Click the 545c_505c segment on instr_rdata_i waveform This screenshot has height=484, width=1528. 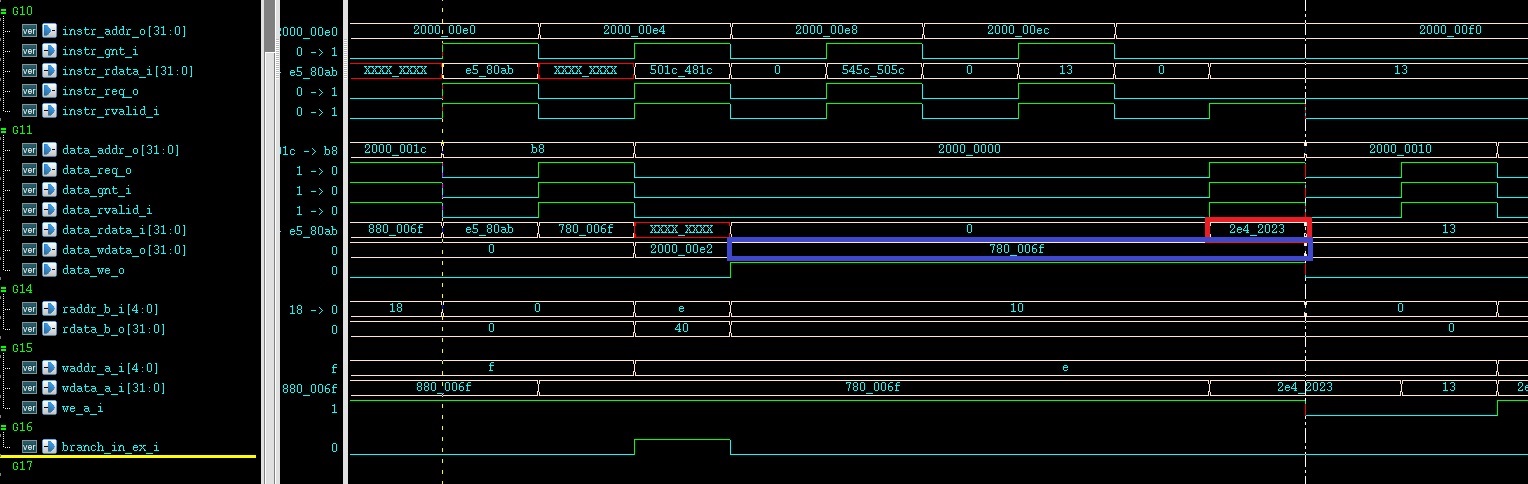click(x=874, y=71)
